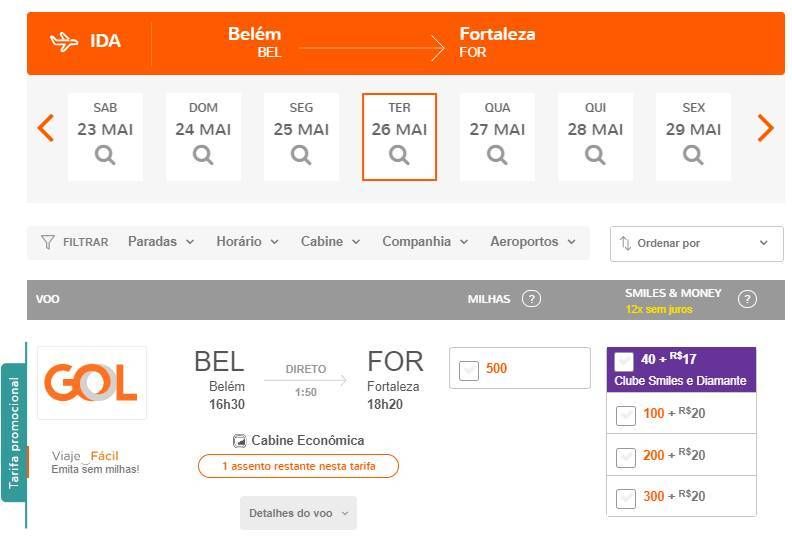Expand Detalhes do voo button

299,513
